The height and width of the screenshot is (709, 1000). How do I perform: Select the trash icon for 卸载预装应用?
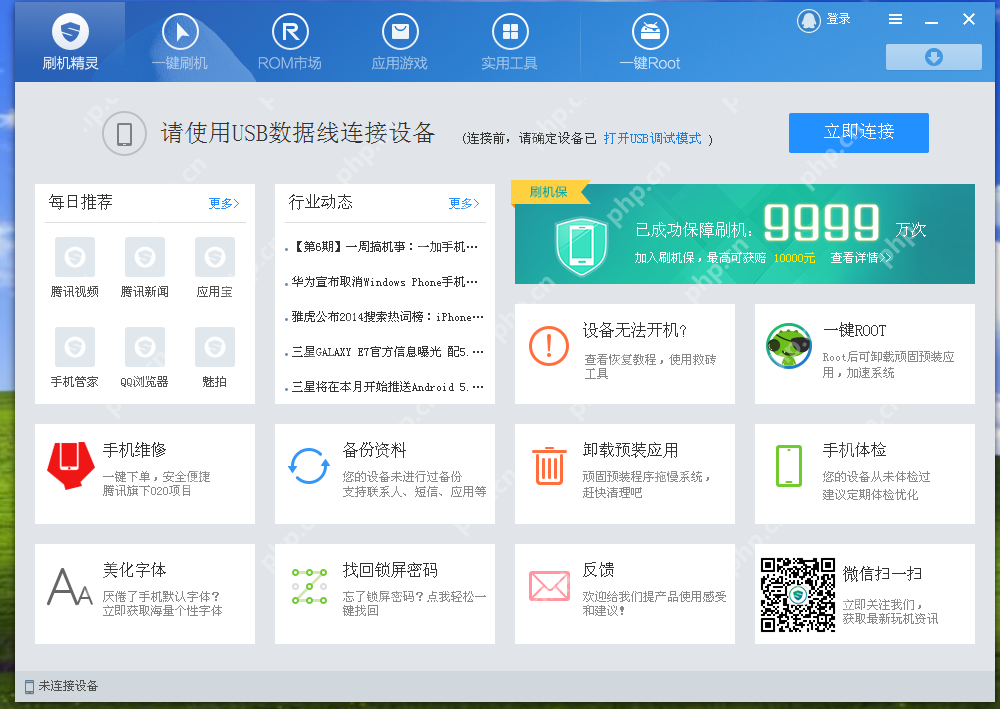point(548,465)
